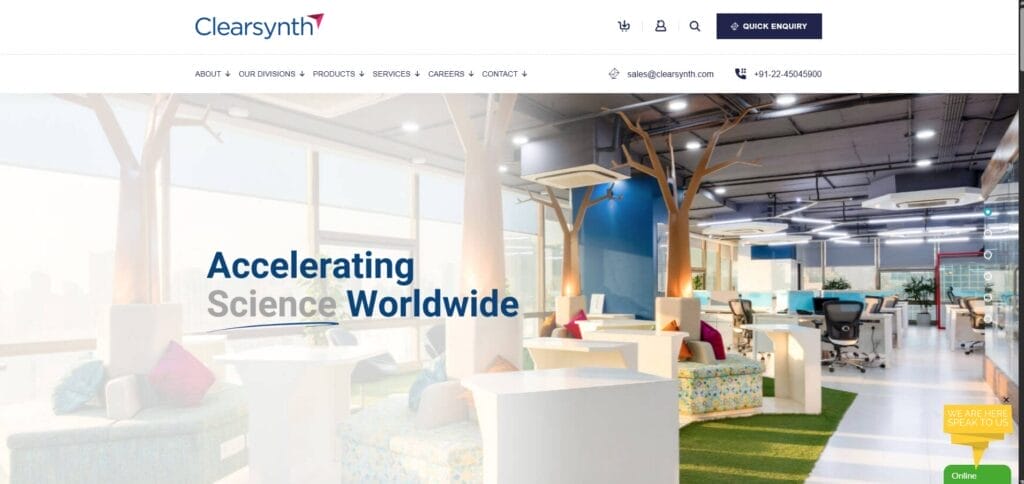
Task: Select the last slide indicator dot
Action: tap(987, 319)
